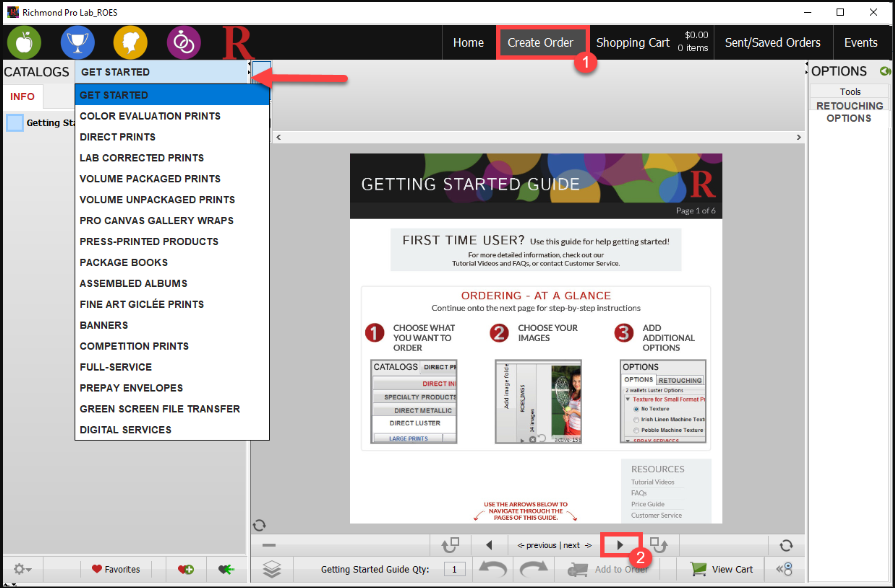This screenshot has width=895, height=588.
Task: Click the Getting Started Guide quantity field
Action: tap(454, 569)
